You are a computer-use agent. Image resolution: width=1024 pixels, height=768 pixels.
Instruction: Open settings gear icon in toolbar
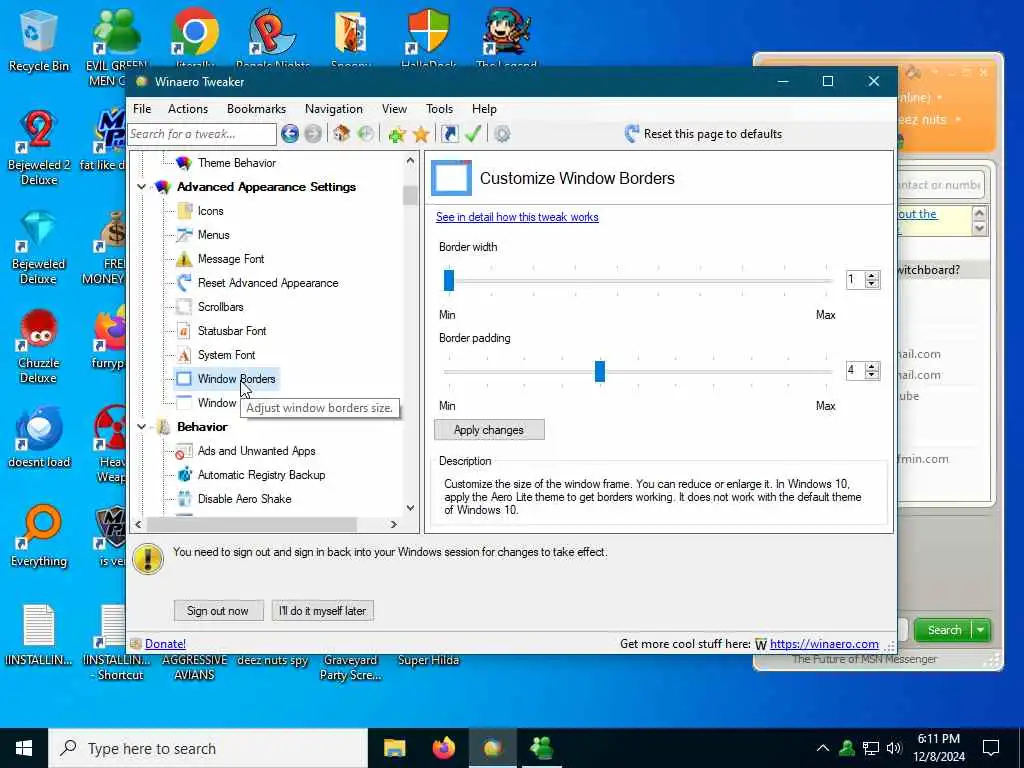[x=502, y=135]
